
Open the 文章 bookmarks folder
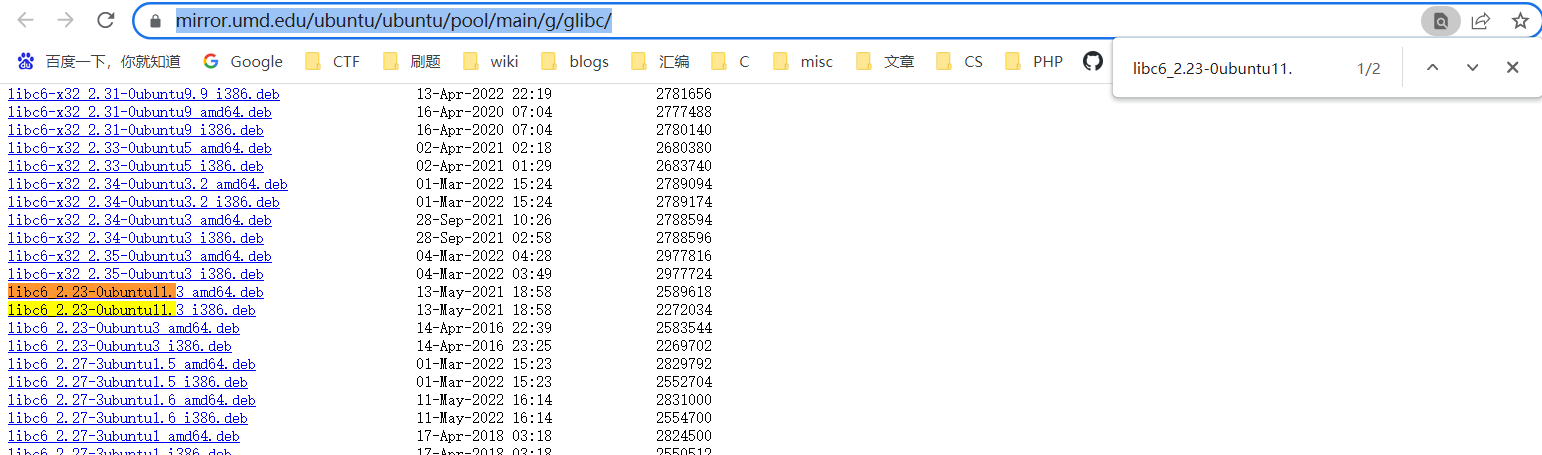885,62
